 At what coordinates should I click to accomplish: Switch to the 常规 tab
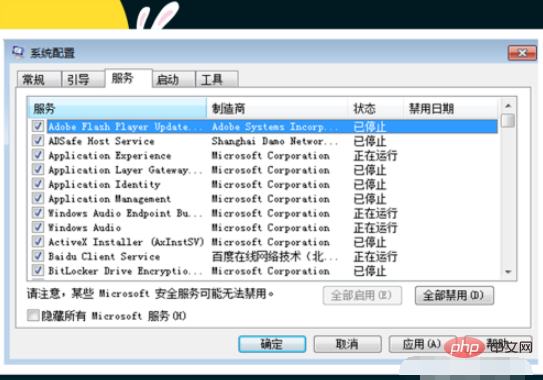coord(38,79)
